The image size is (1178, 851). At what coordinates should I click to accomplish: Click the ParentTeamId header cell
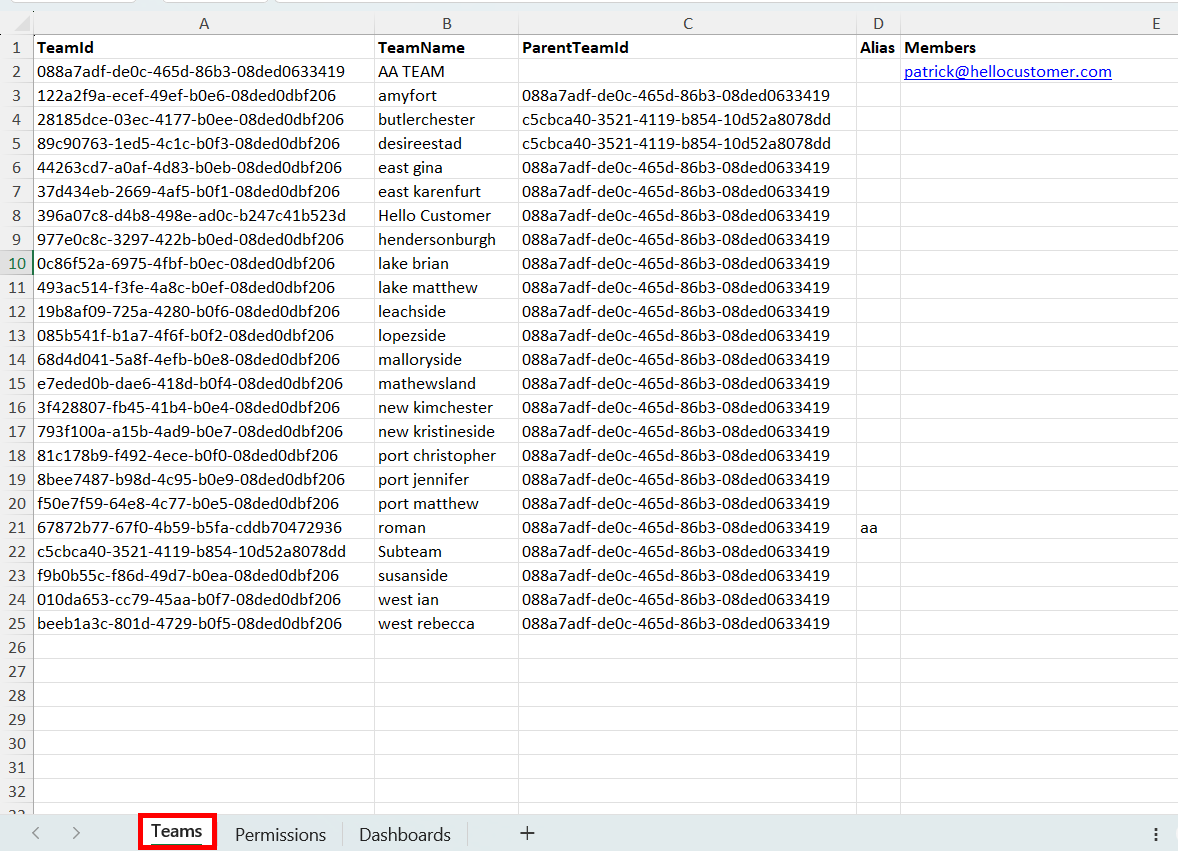pos(687,47)
